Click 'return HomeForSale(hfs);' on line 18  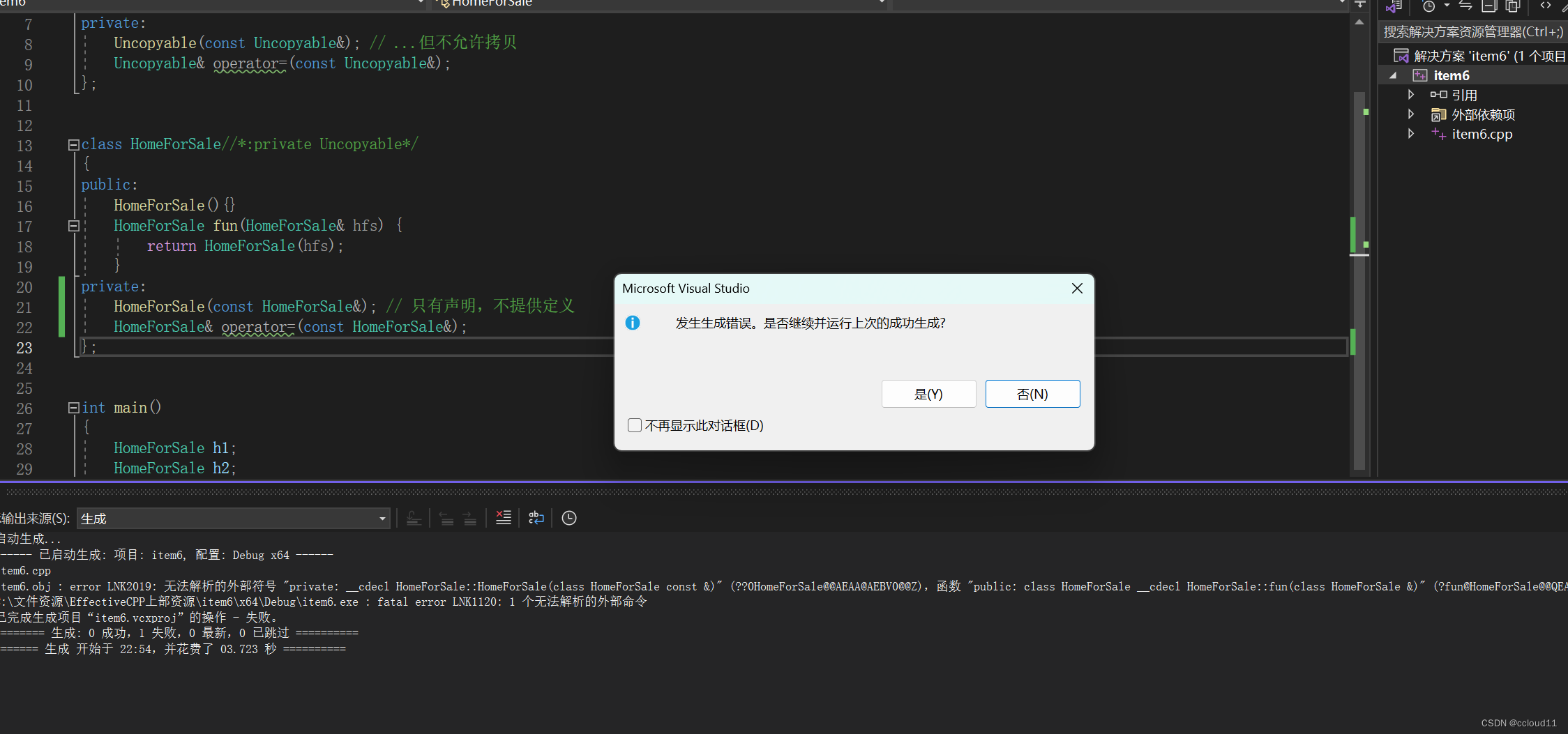(245, 246)
